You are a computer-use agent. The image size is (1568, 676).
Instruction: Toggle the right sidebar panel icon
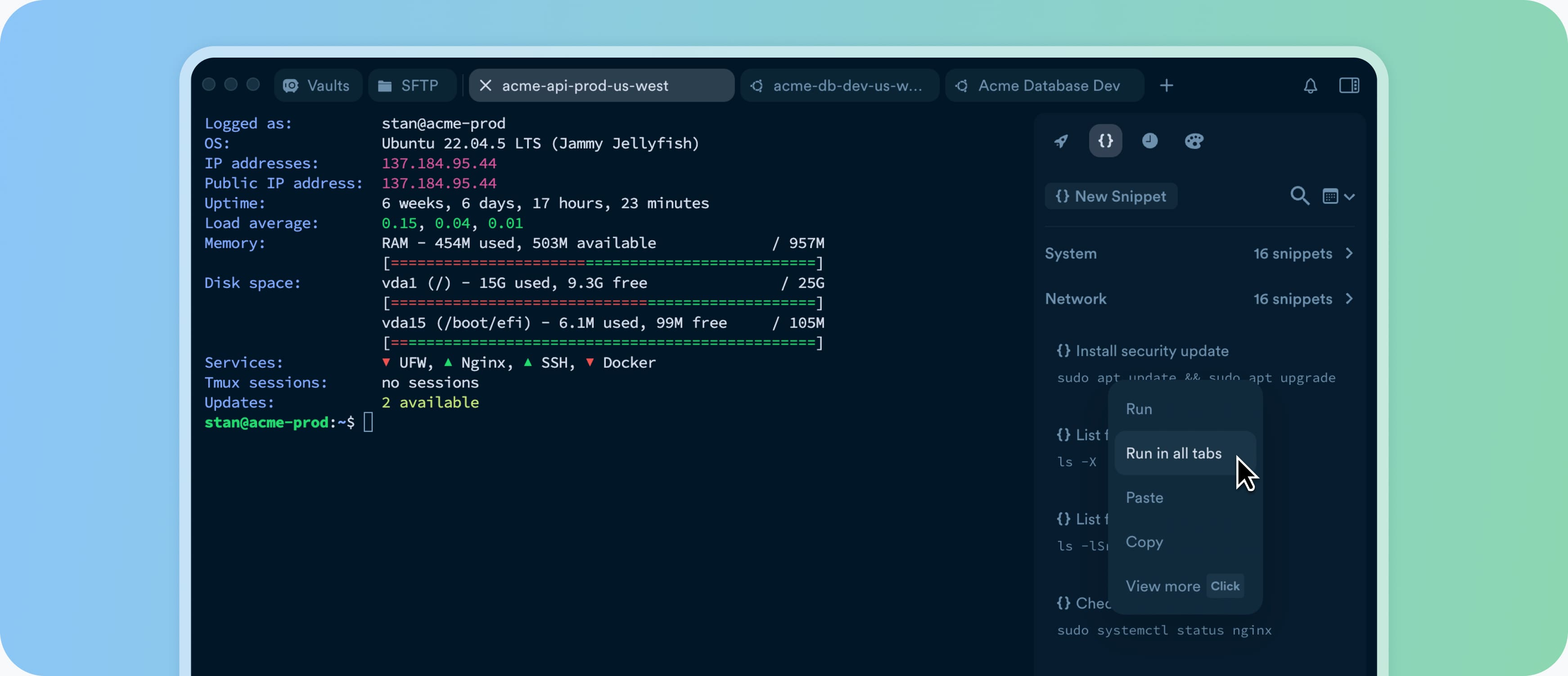click(x=1349, y=86)
